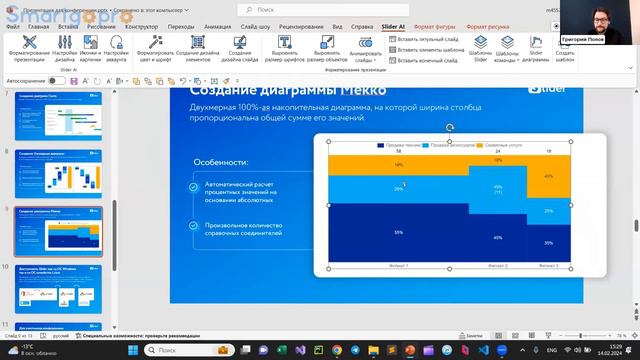Open the Рецензирование tab
The image size is (640, 360).
(x=301, y=27)
